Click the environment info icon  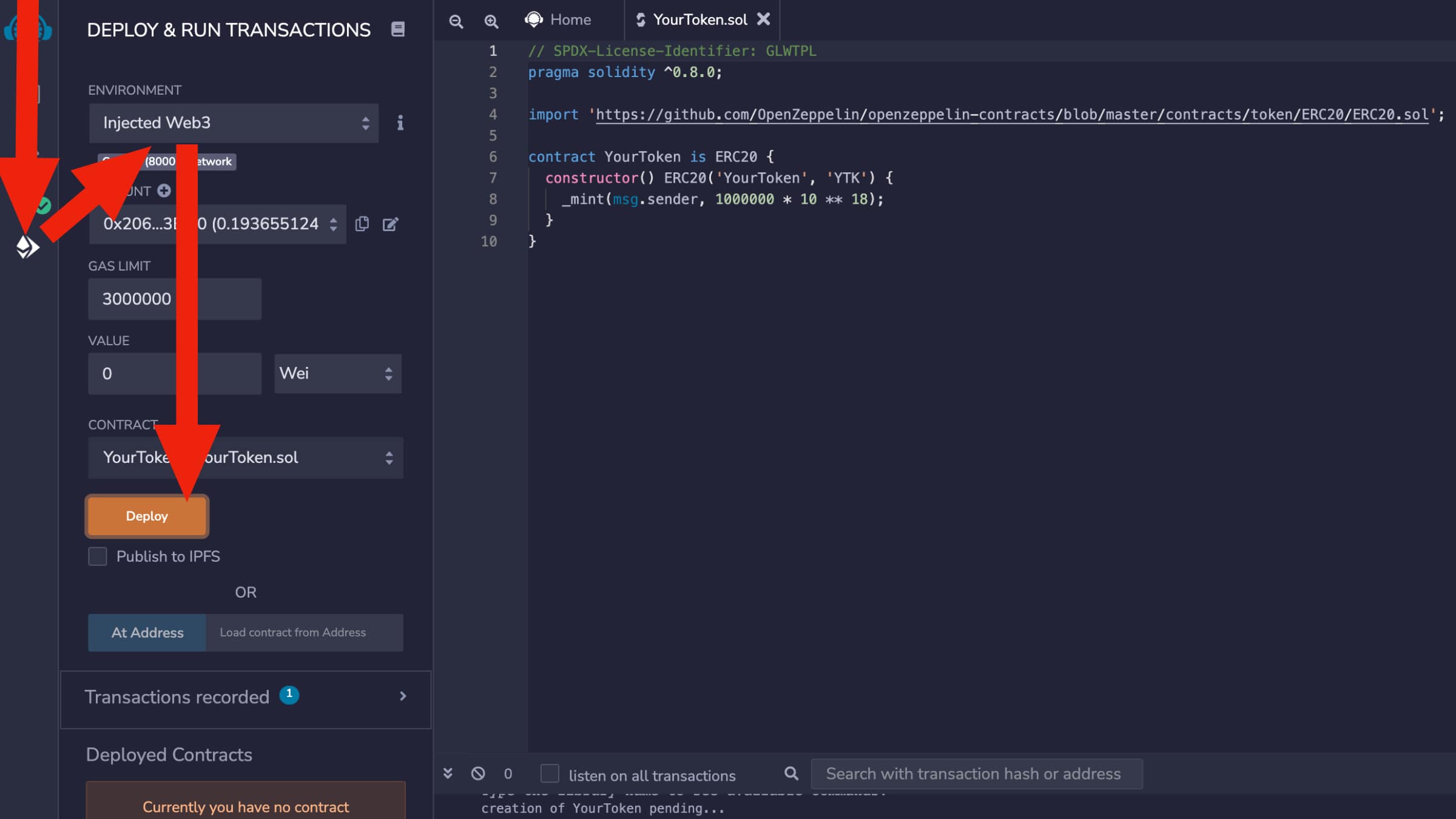click(400, 123)
